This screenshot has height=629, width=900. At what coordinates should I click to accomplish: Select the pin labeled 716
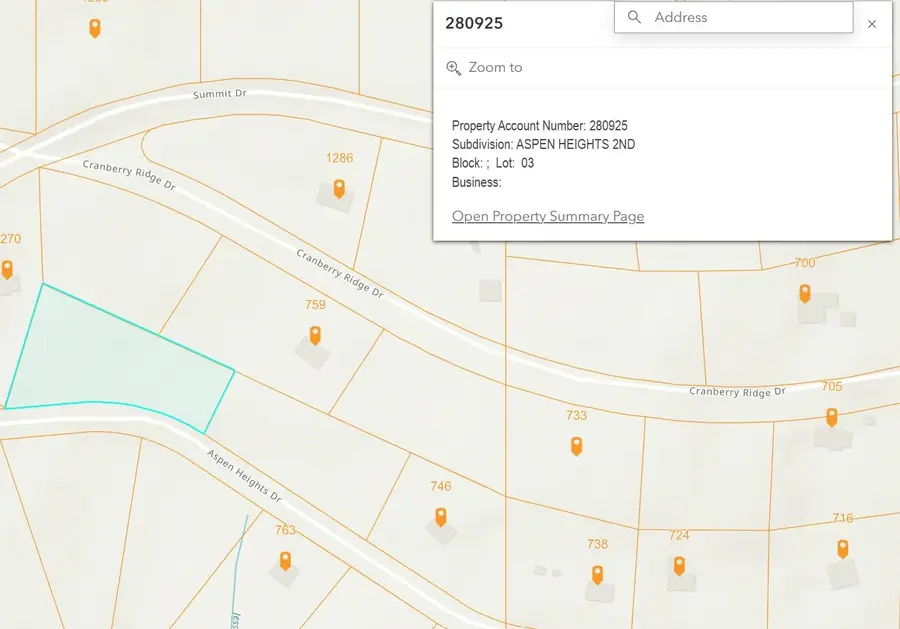pyautogui.click(x=843, y=549)
